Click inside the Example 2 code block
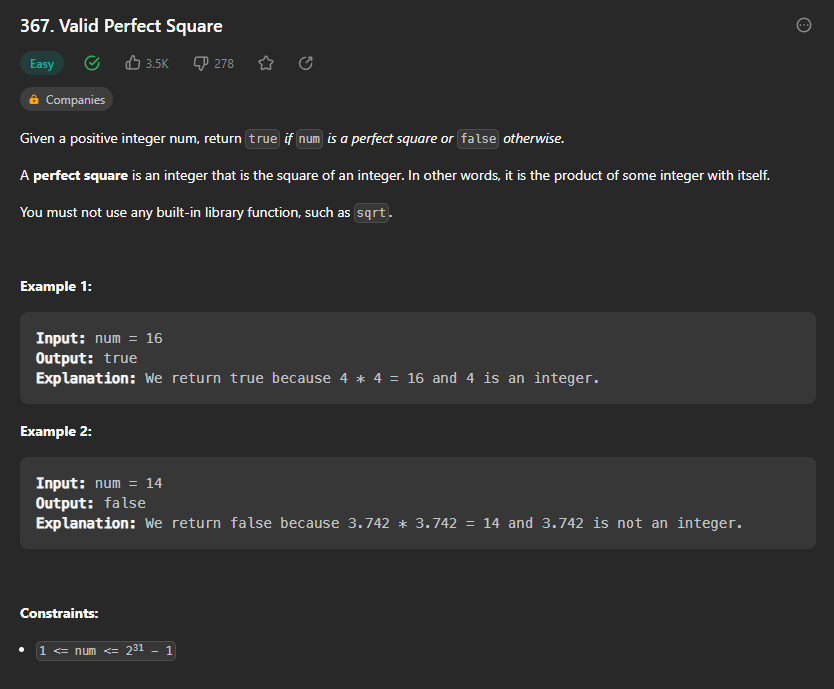Viewport: 834px width, 689px height. [x=417, y=503]
